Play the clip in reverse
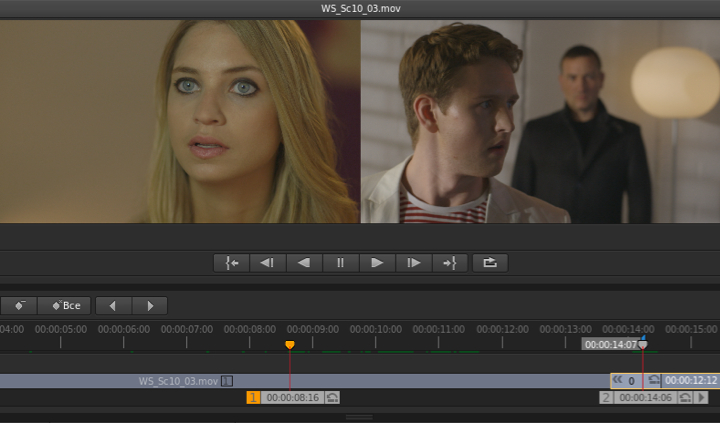The image size is (720, 423). click(x=304, y=263)
